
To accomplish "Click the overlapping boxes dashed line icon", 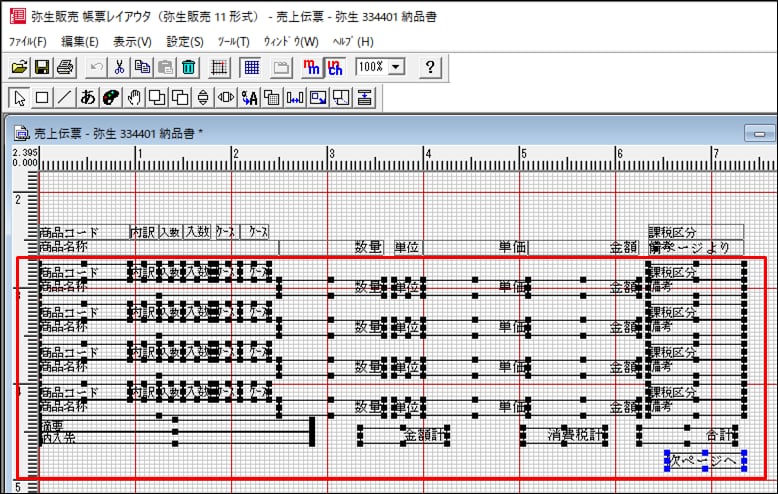I will click(341, 98).
